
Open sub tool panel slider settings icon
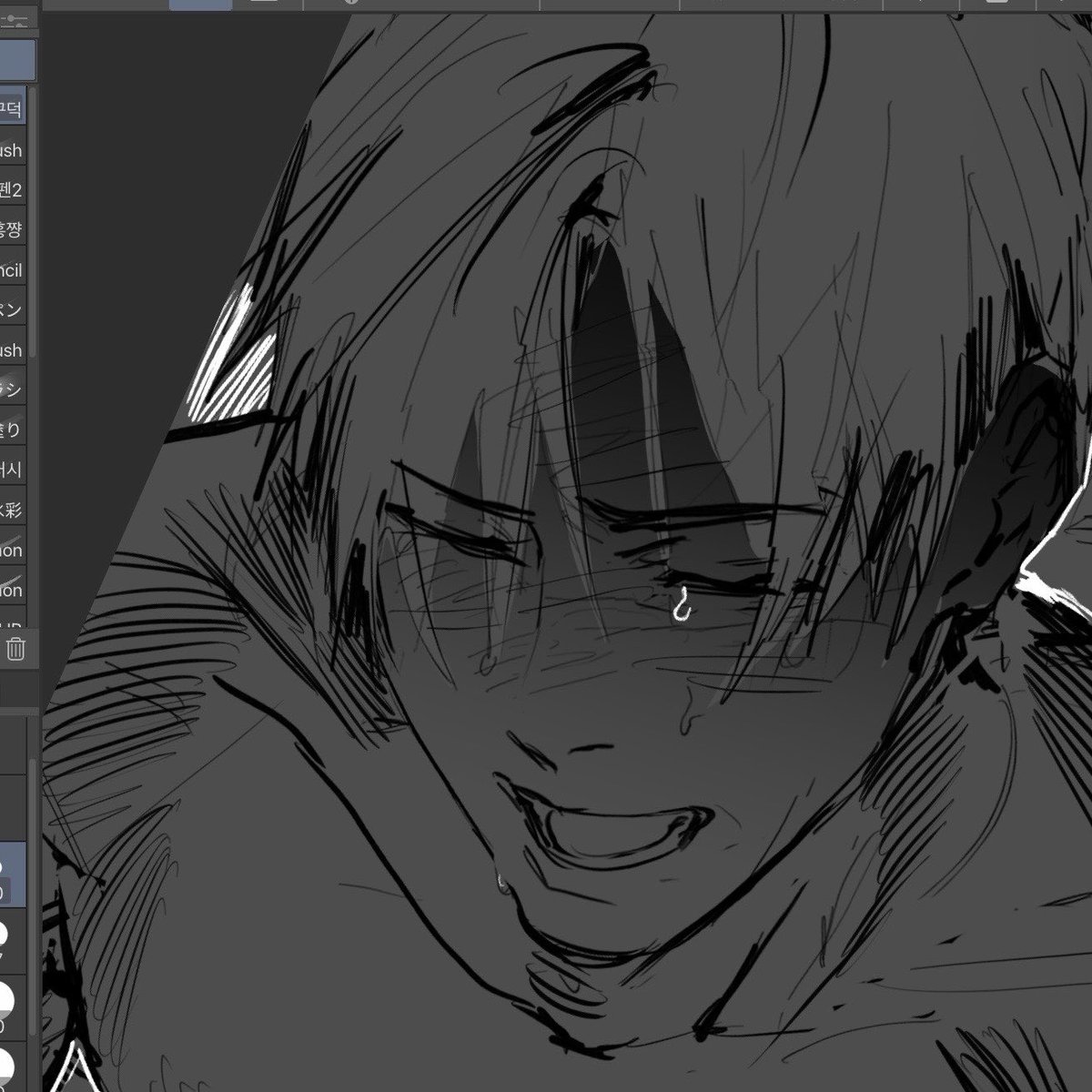point(14,20)
